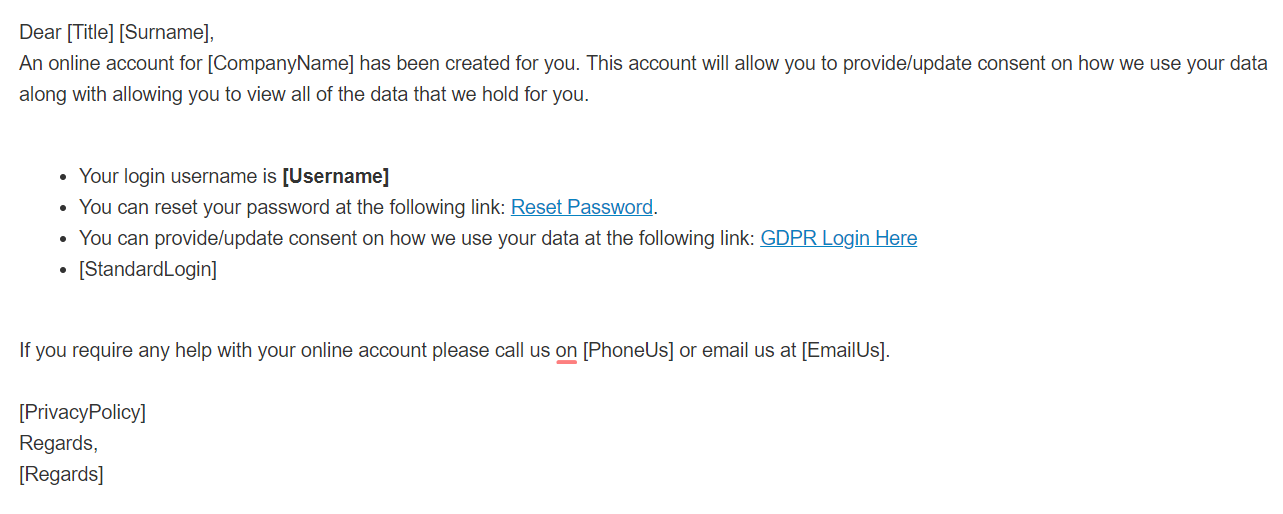Click the "Regards," closing line
This screenshot has height=514, width=1283.
tap(58, 443)
